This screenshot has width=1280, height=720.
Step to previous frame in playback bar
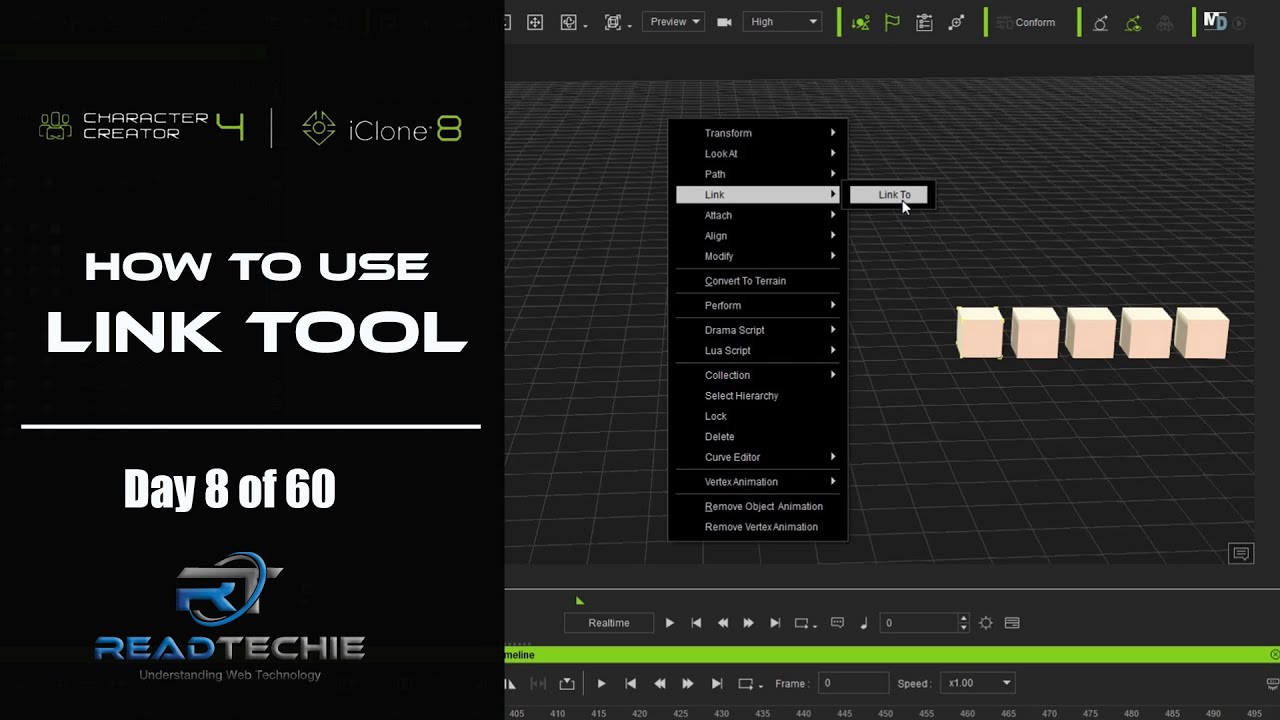click(x=722, y=623)
